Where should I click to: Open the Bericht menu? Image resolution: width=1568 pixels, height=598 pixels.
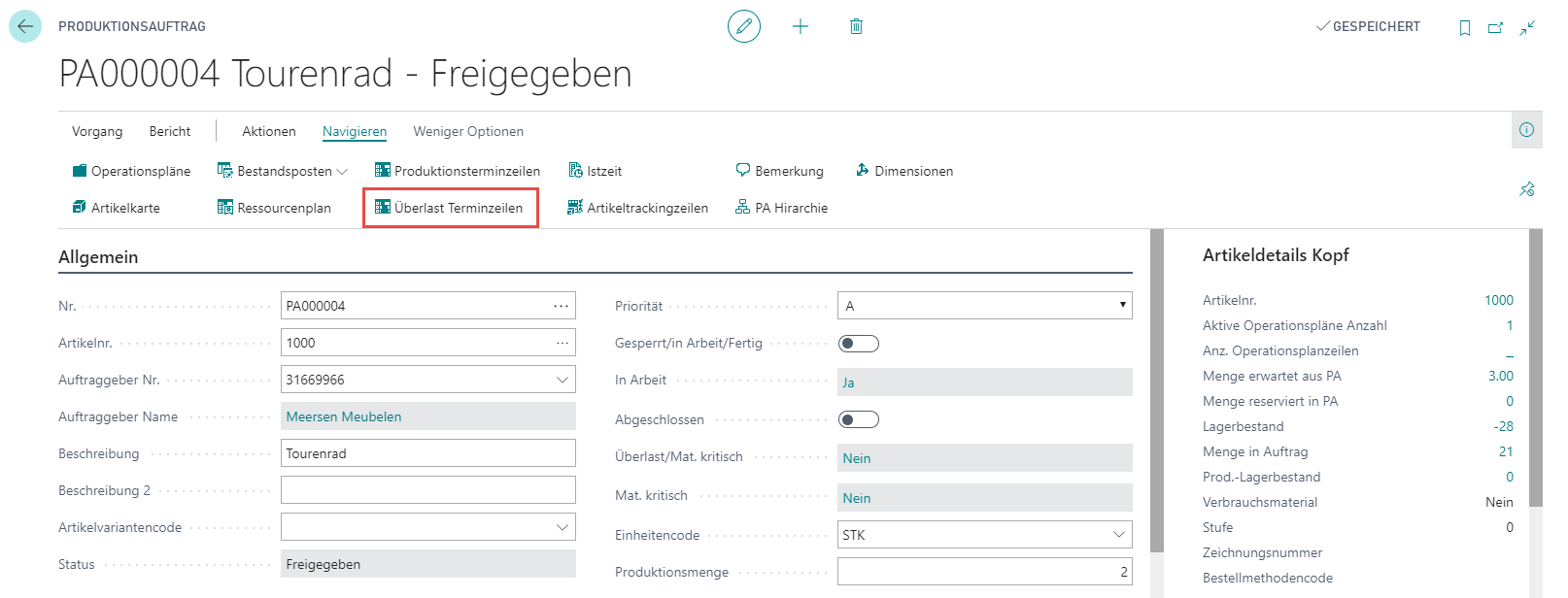pyautogui.click(x=170, y=131)
